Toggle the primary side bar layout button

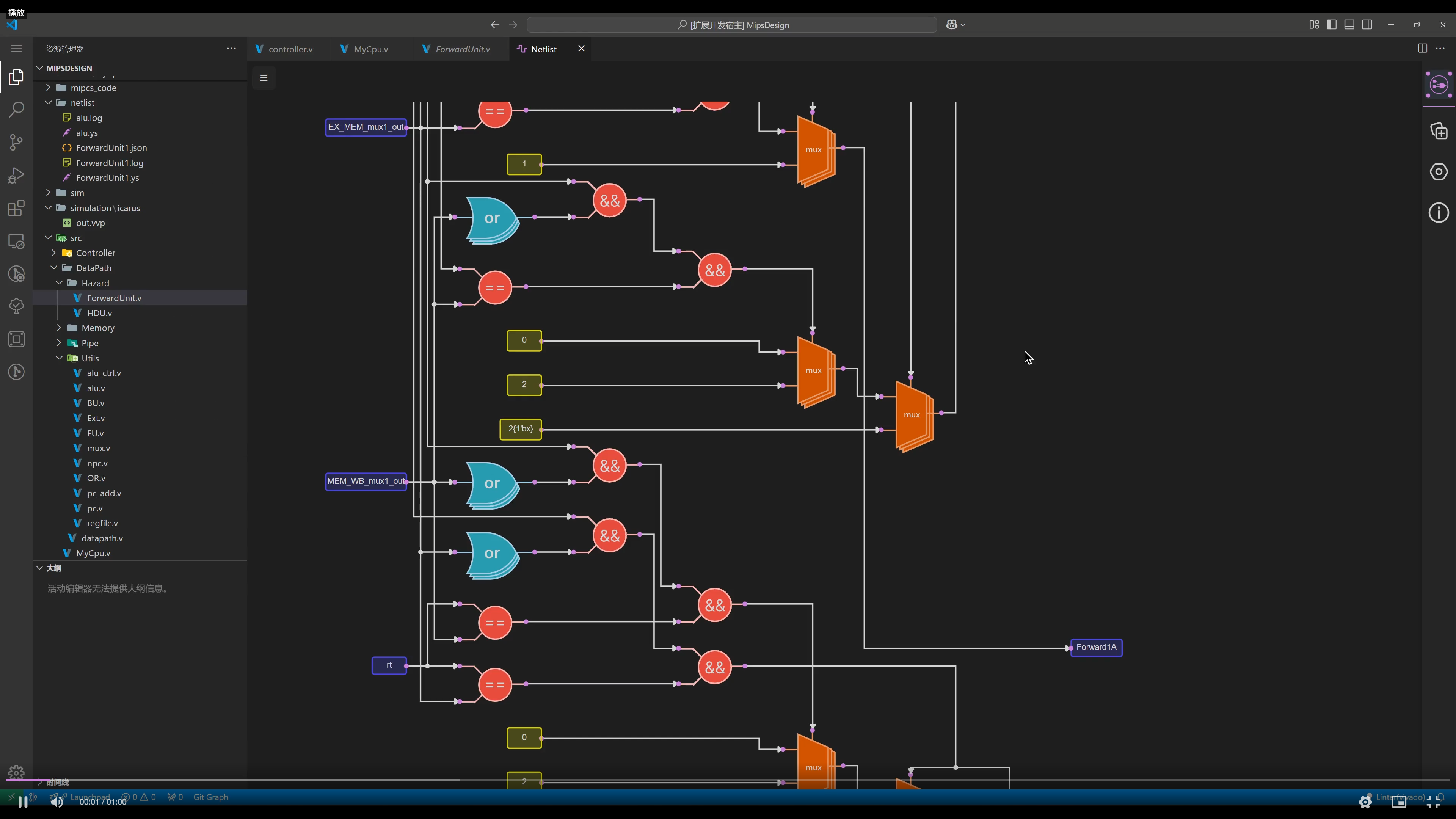[x=1332, y=24]
